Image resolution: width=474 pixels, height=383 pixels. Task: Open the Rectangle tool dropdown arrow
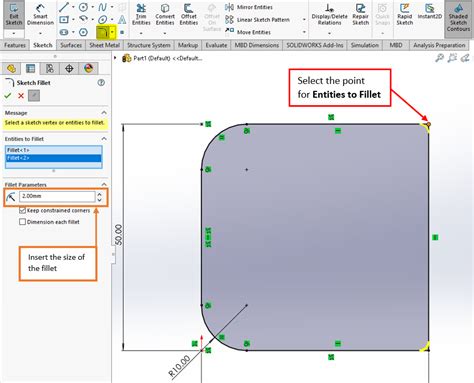[73, 20]
